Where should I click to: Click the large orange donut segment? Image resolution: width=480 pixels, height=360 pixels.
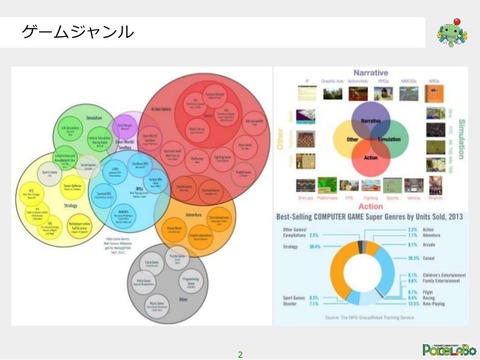(339, 270)
